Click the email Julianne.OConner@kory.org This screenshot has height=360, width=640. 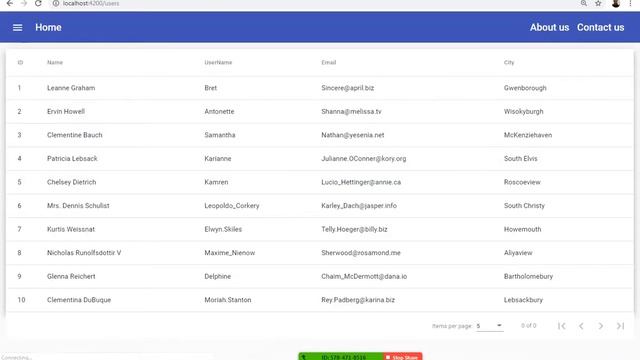pos(364,158)
